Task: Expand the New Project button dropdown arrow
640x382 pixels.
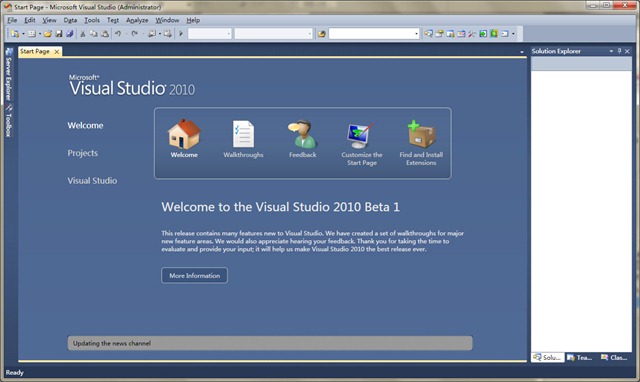Action: pyautogui.click(x=23, y=34)
